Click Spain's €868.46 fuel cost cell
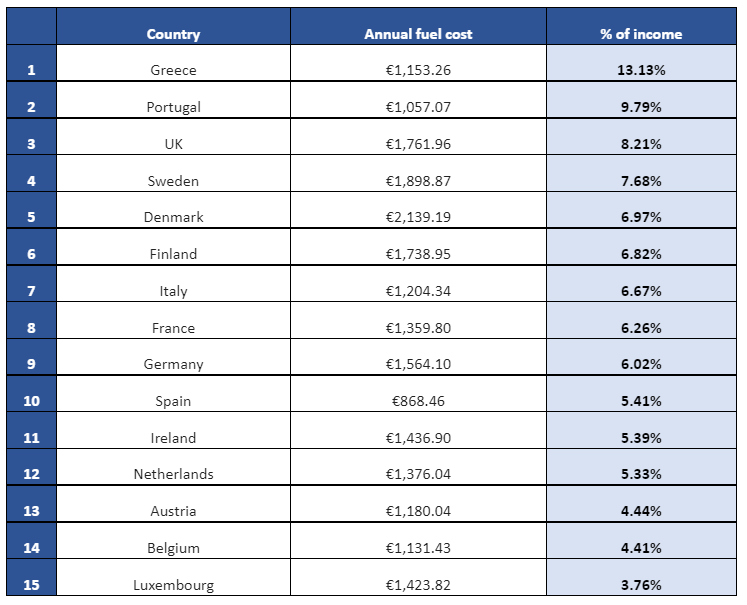The width and height of the screenshot is (747, 605). 418,394
